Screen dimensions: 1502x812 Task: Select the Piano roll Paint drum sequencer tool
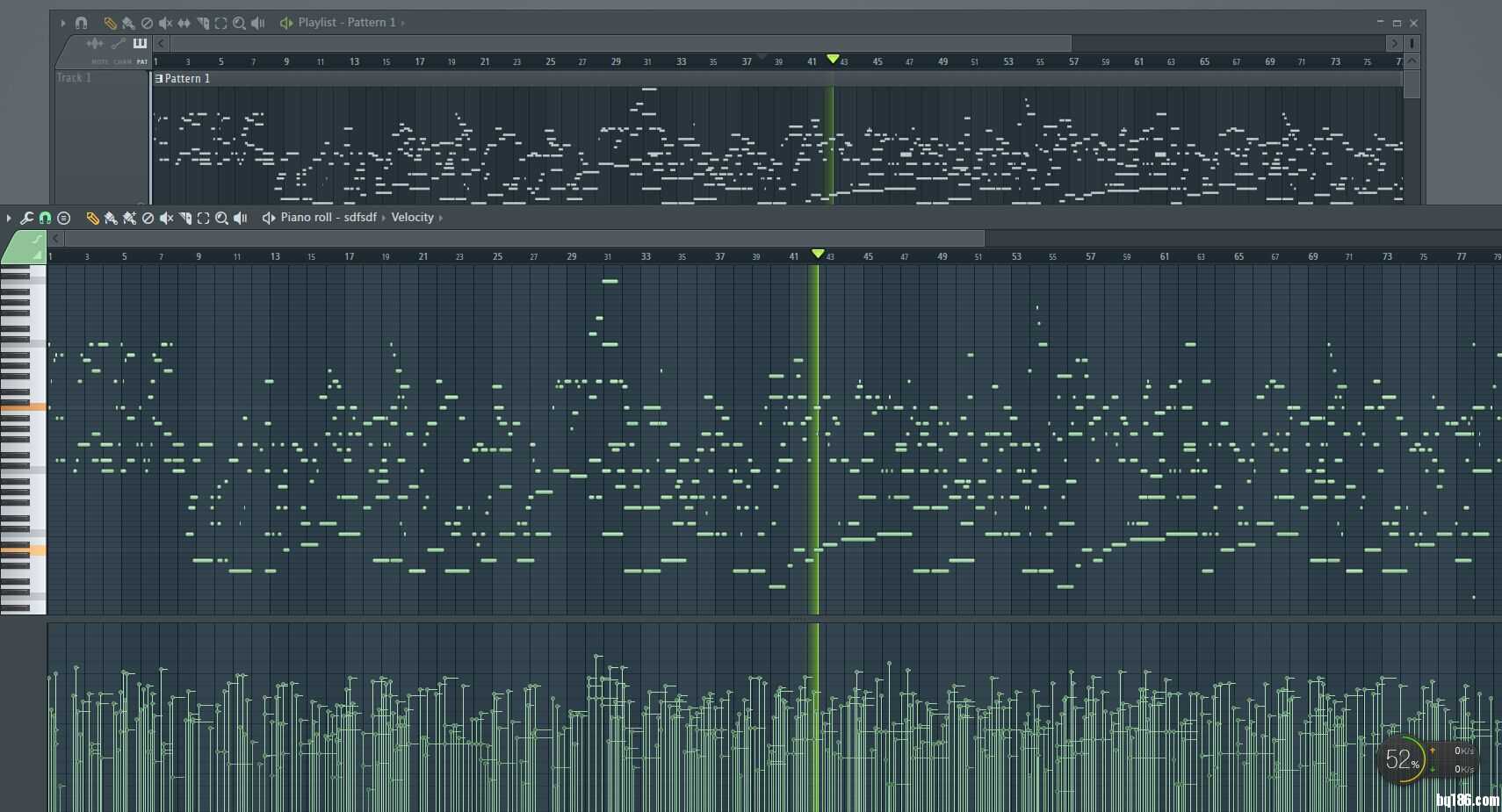[x=129, y=218]
